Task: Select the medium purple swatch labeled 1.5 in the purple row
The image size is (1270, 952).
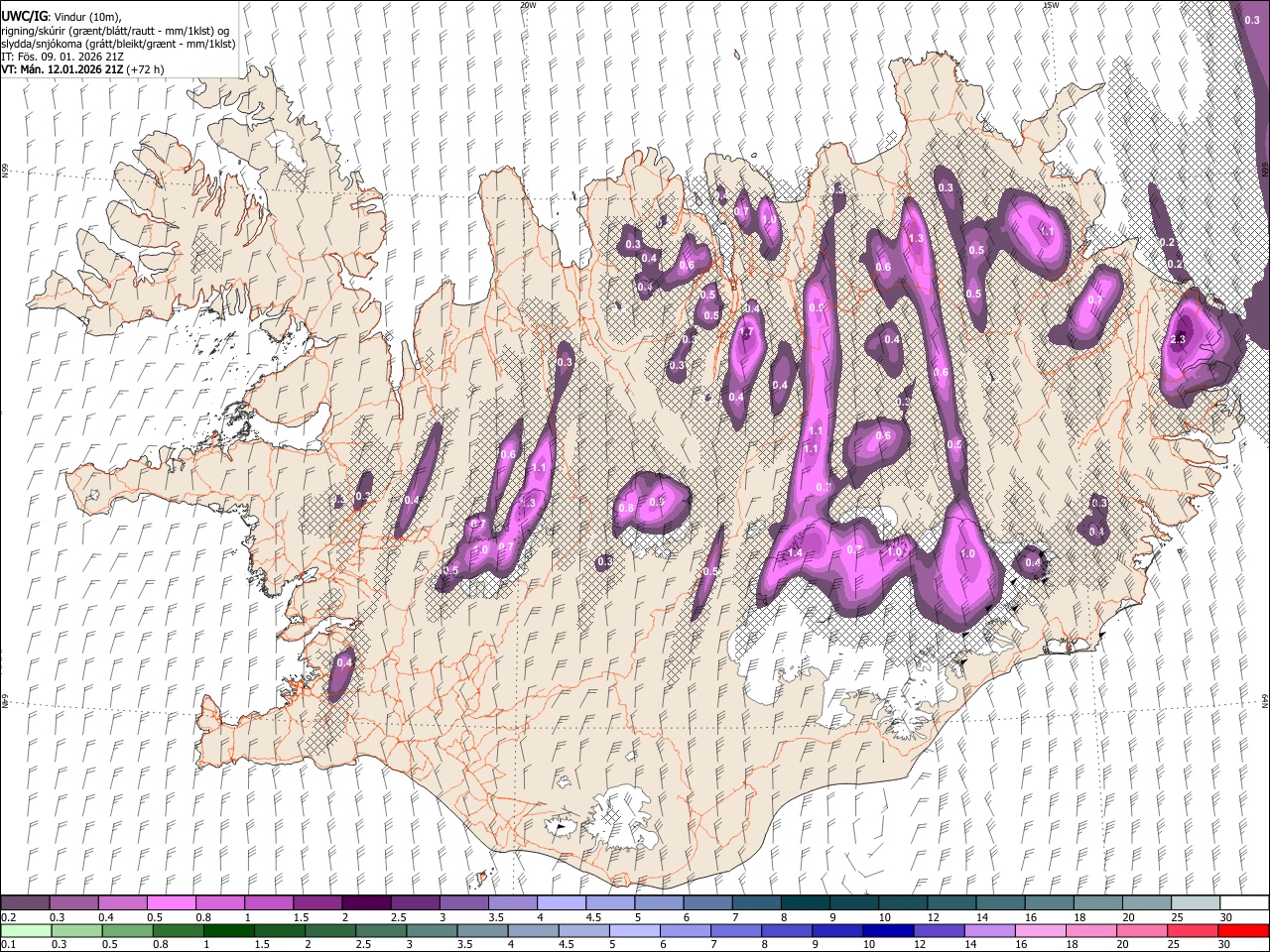Action: 317,903
